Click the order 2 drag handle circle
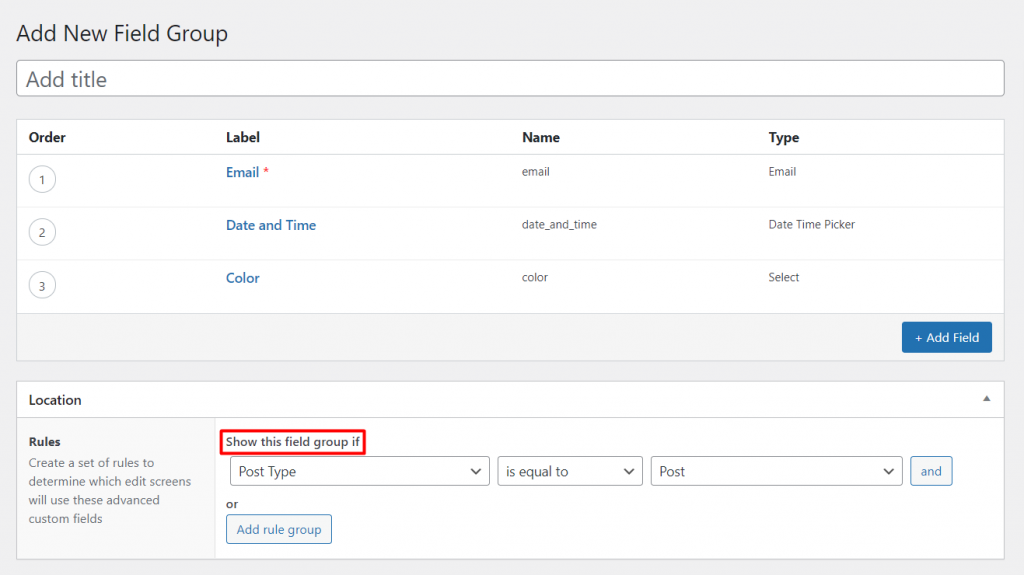 (x=42, y=233)
